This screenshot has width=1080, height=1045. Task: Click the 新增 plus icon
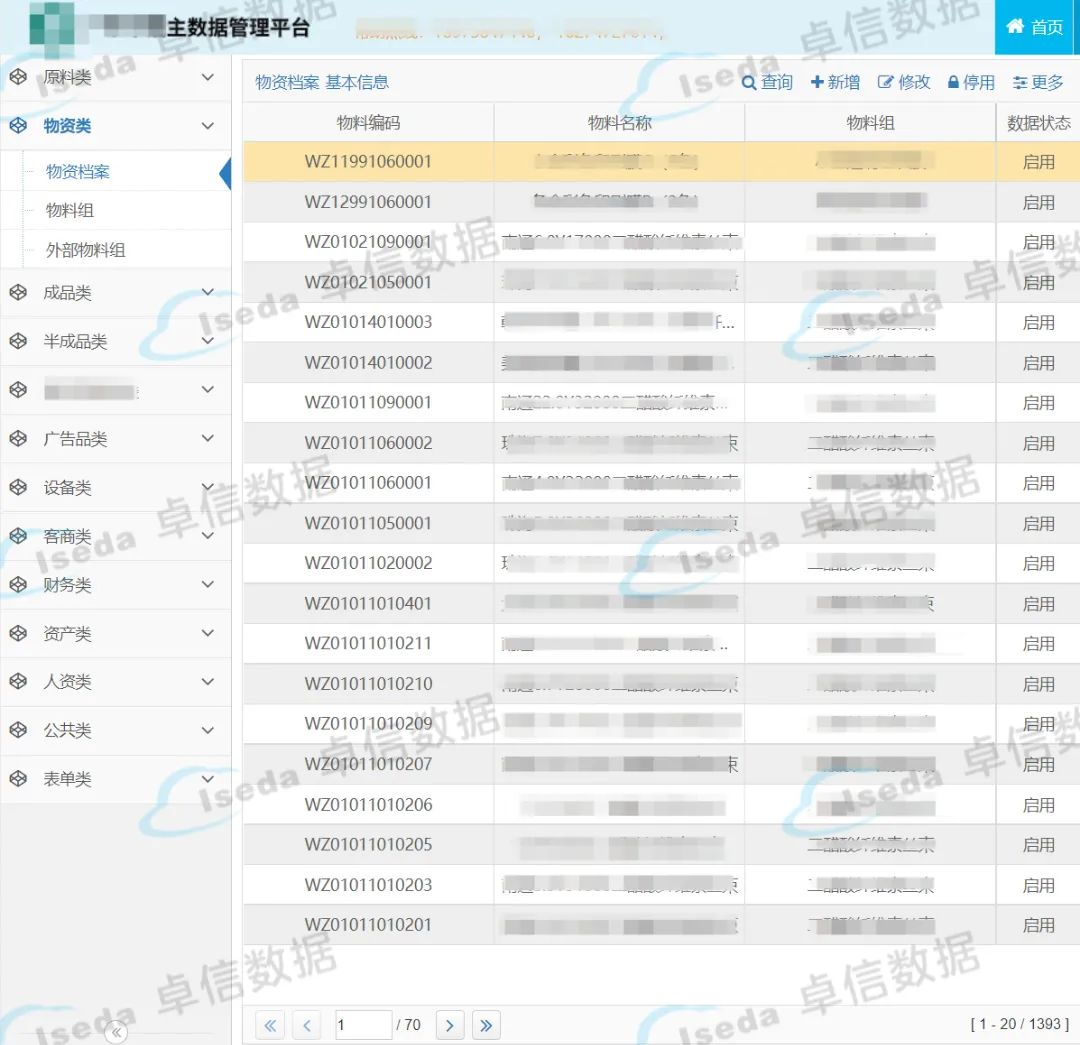point(817,83)
